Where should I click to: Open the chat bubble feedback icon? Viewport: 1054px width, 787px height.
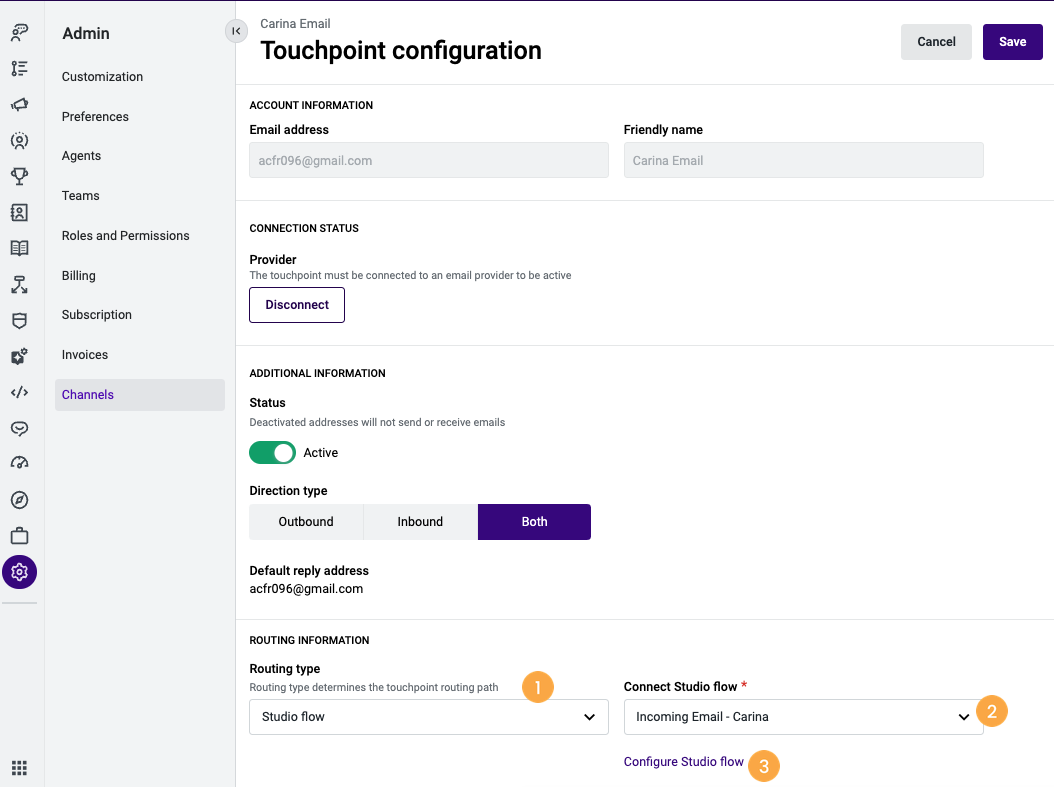(x=19, y=428)
